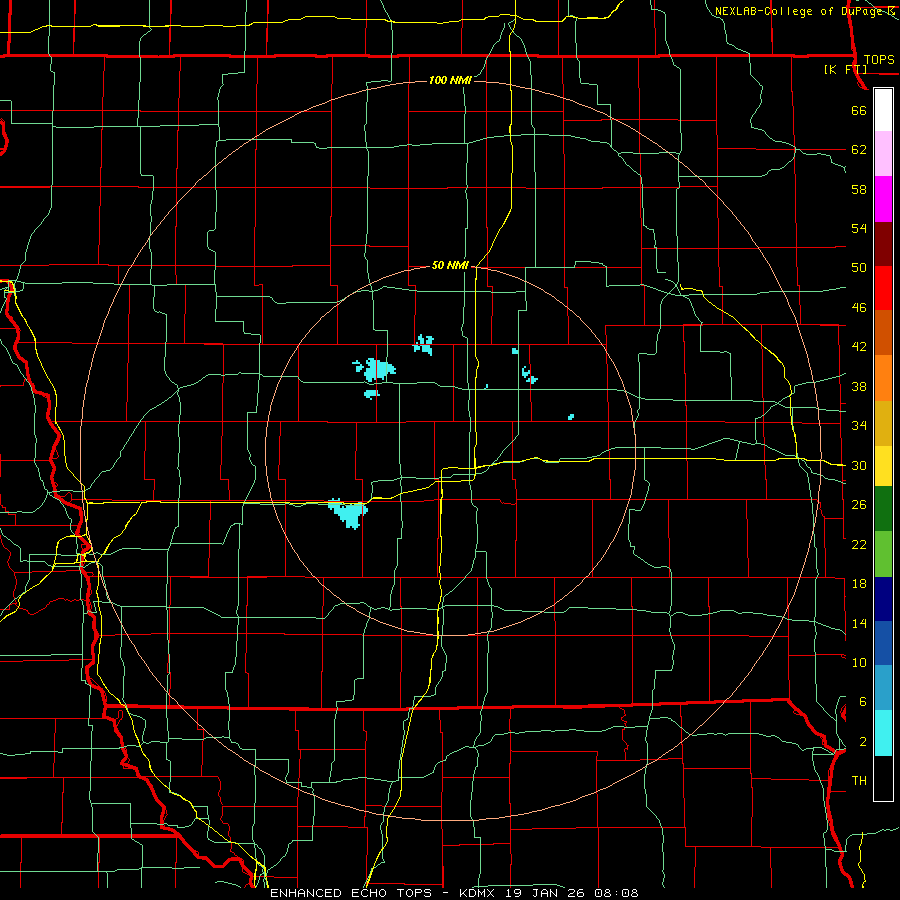The width and height of the screenshot is (900, 900).
Task: Click the 18 legend value
Action: pos(859,584)
